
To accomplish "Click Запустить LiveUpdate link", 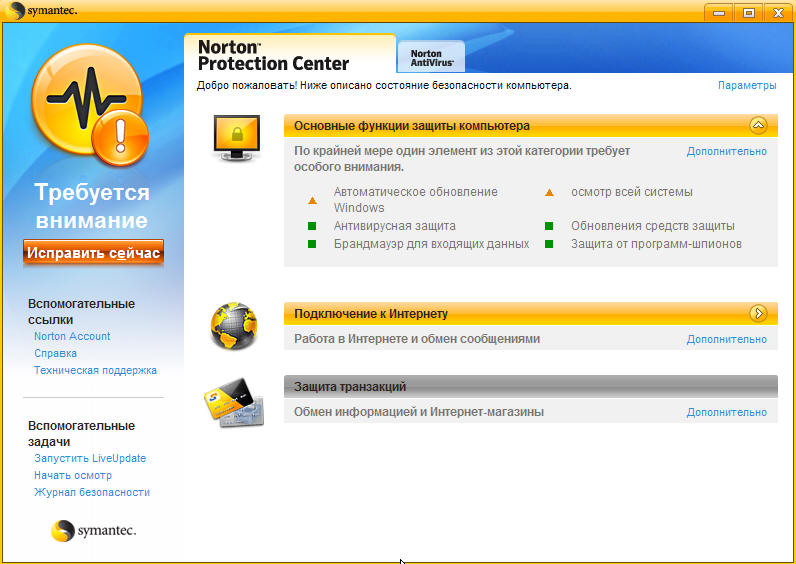I will tap(90, 458).
